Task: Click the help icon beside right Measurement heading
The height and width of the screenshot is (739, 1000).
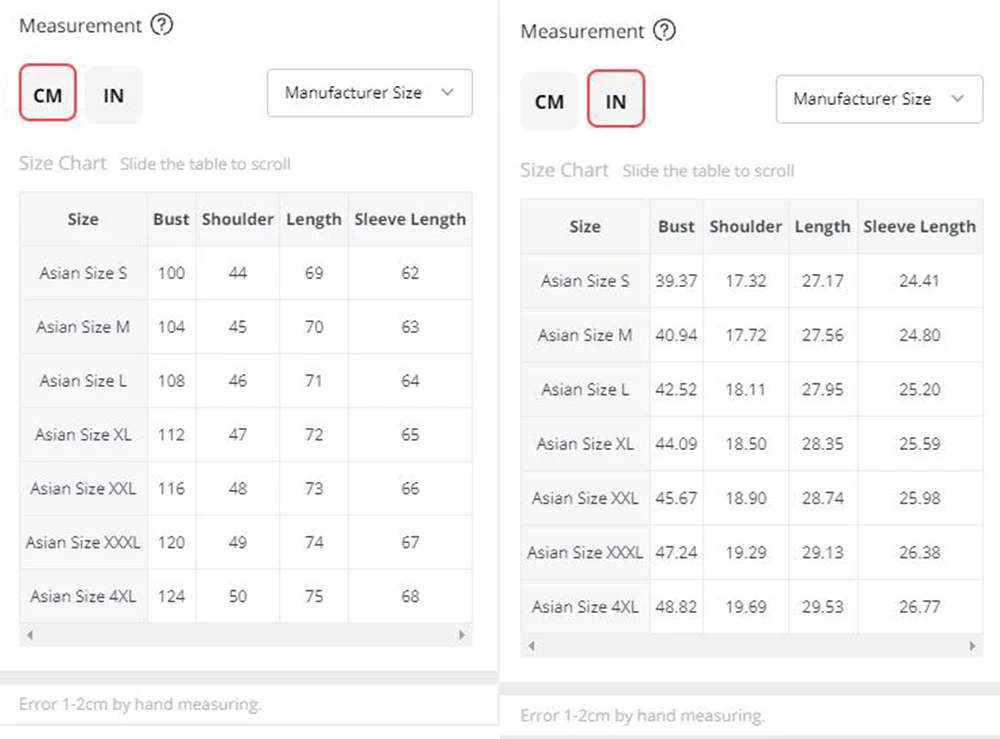Action: click(x=664, y=31)
